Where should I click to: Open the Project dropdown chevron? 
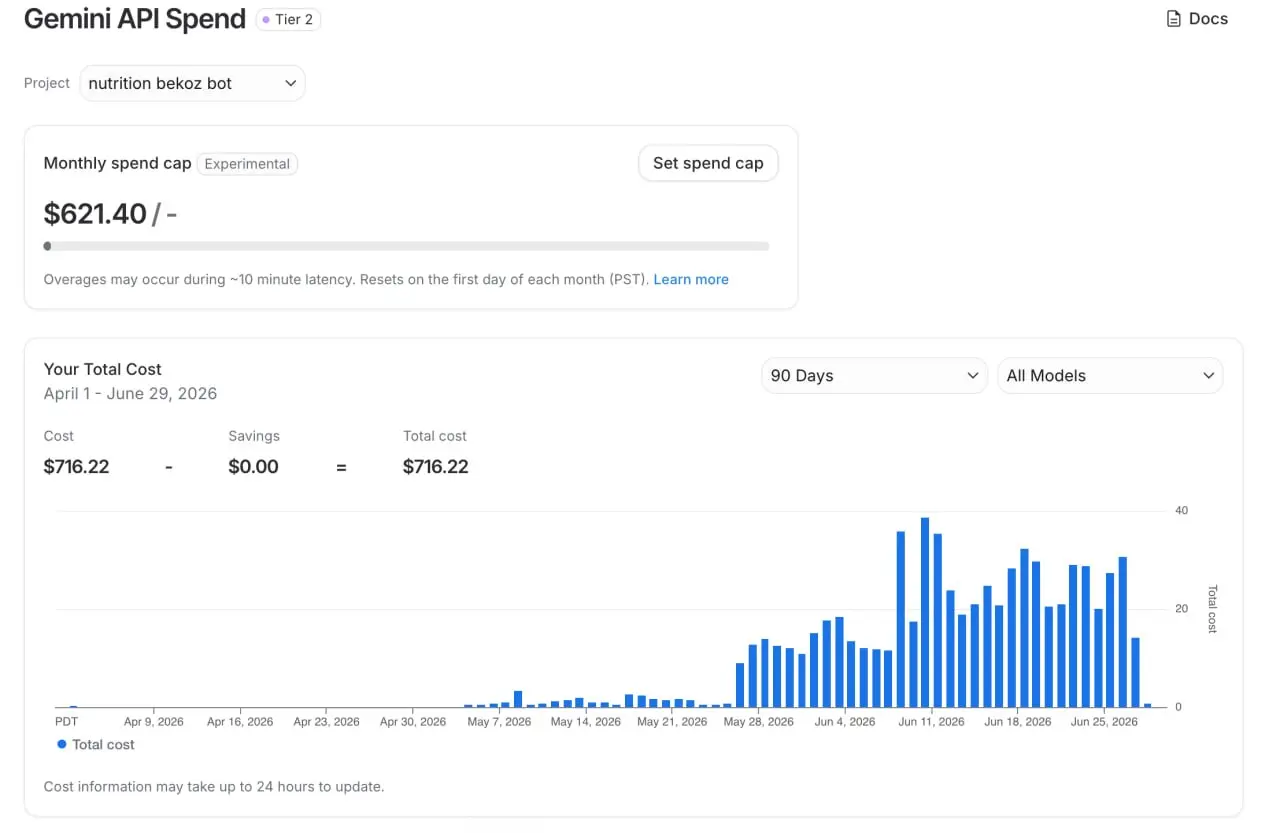click(290, 83)
